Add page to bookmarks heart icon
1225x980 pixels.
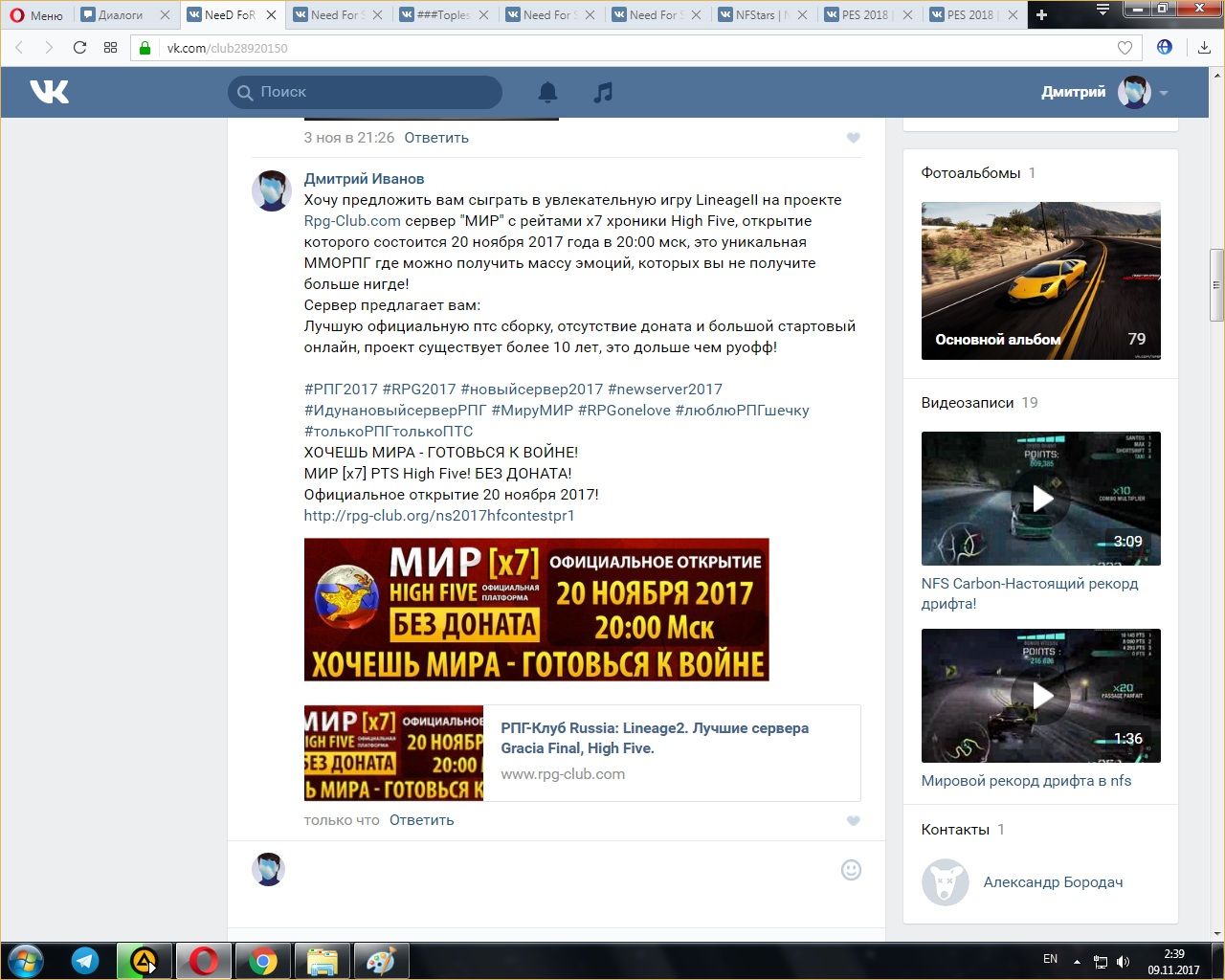[1125, 48]
